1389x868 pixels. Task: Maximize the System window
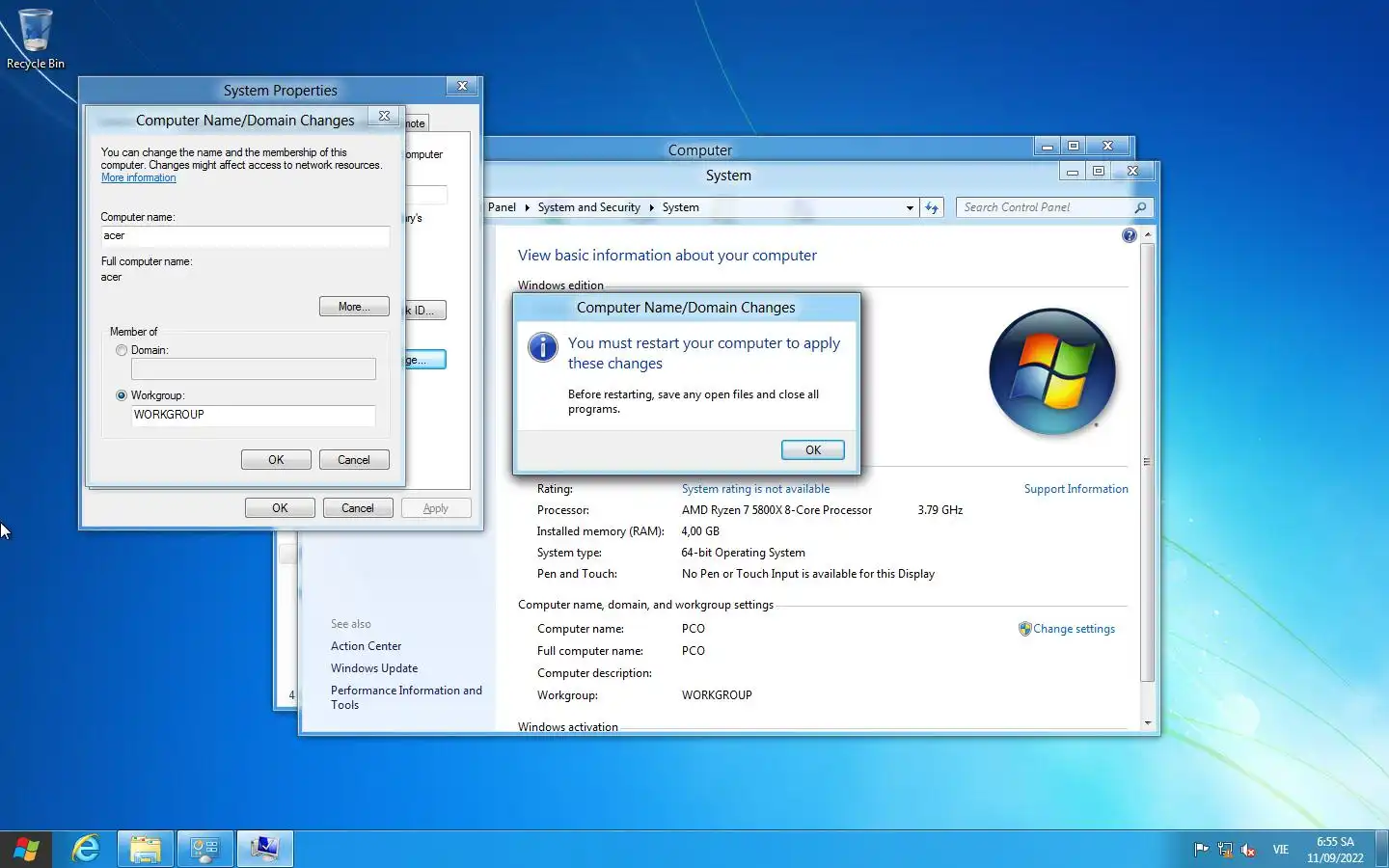coord(1098,171)
